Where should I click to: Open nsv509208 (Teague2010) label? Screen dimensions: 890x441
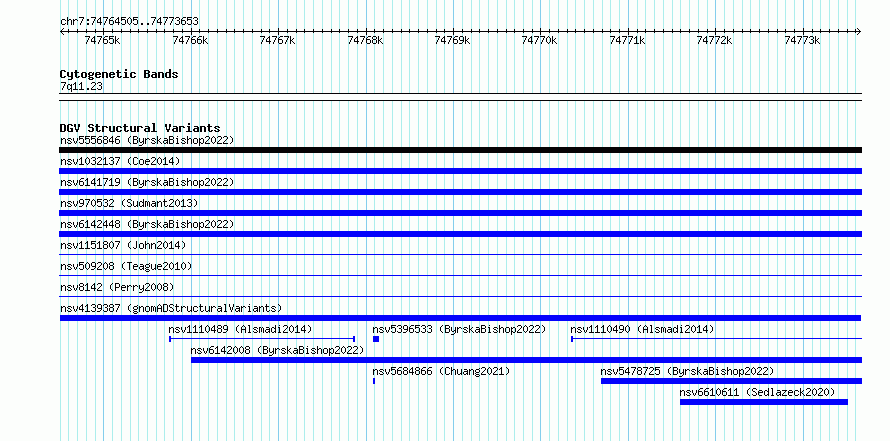point(126,266)
